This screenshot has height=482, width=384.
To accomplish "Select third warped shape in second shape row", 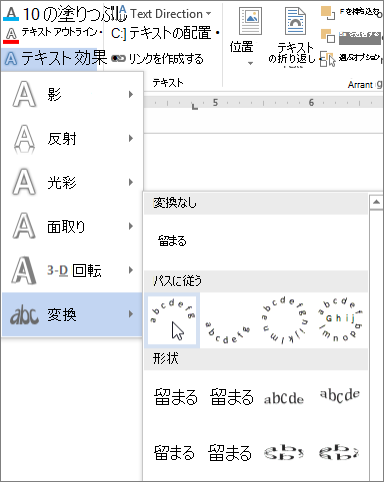I will (x=284, y=453).
